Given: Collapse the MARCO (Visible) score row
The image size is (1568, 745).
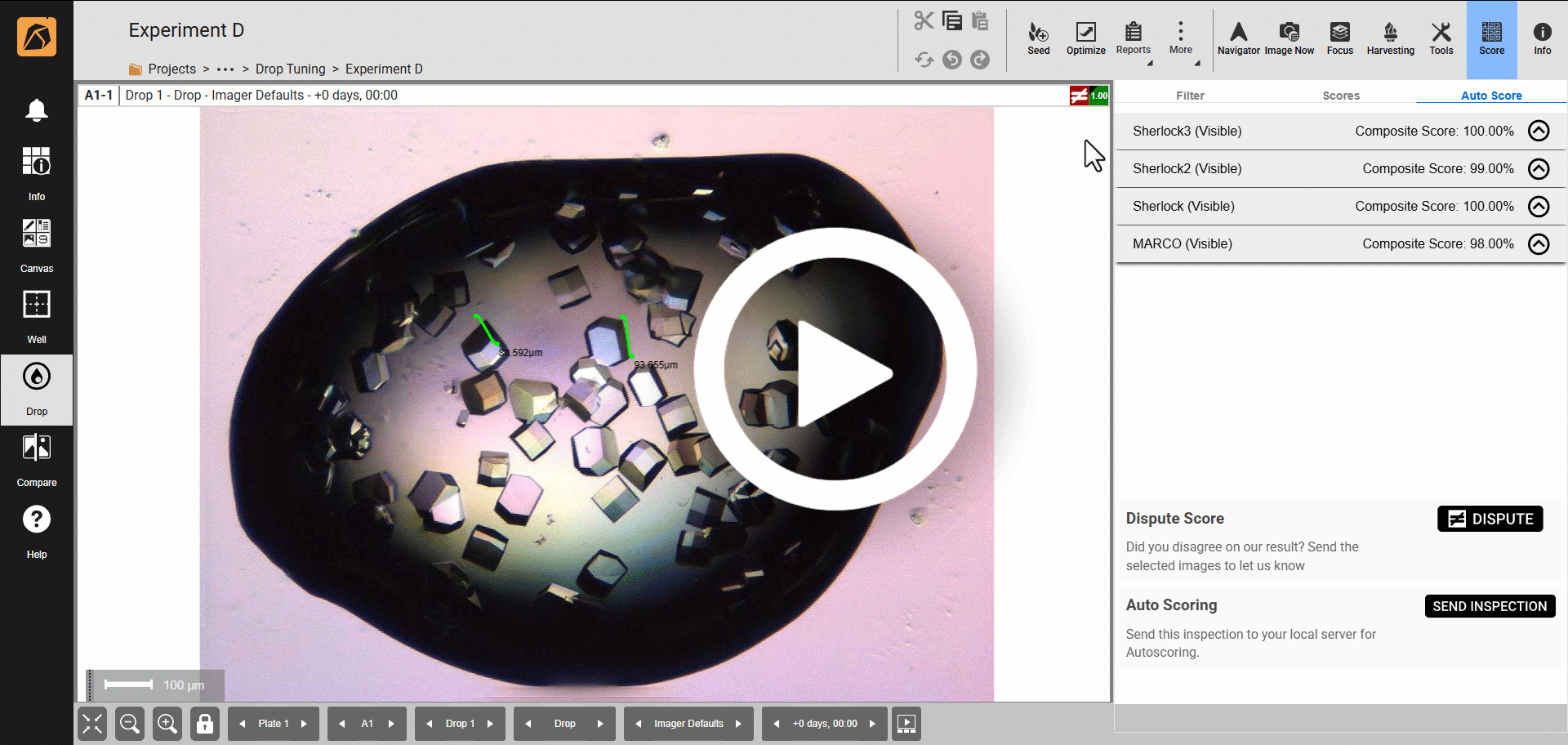Looking at the screenshot, I should pos(1538,244).
